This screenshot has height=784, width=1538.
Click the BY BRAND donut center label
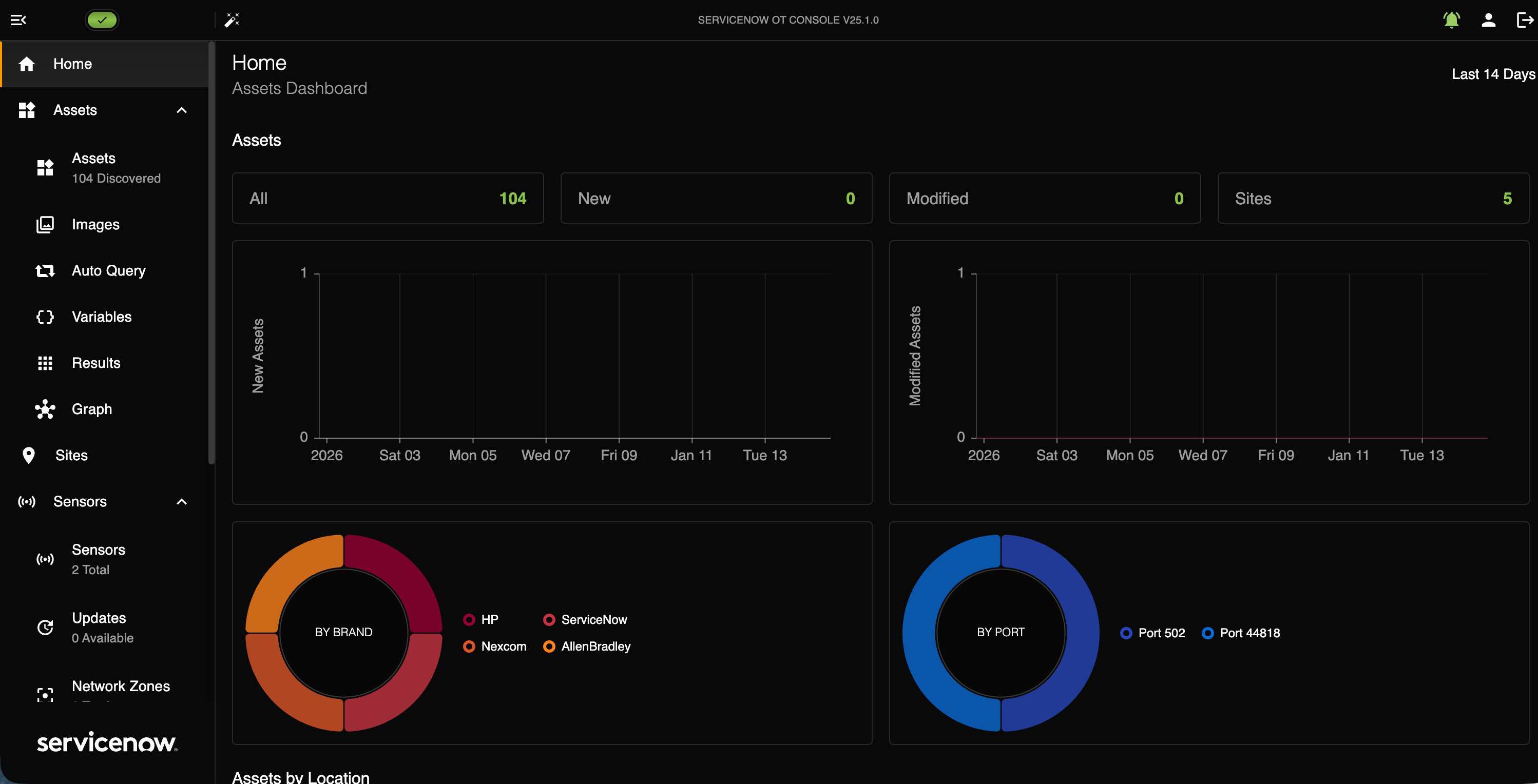pyautogui.click(x=344, y=633)
